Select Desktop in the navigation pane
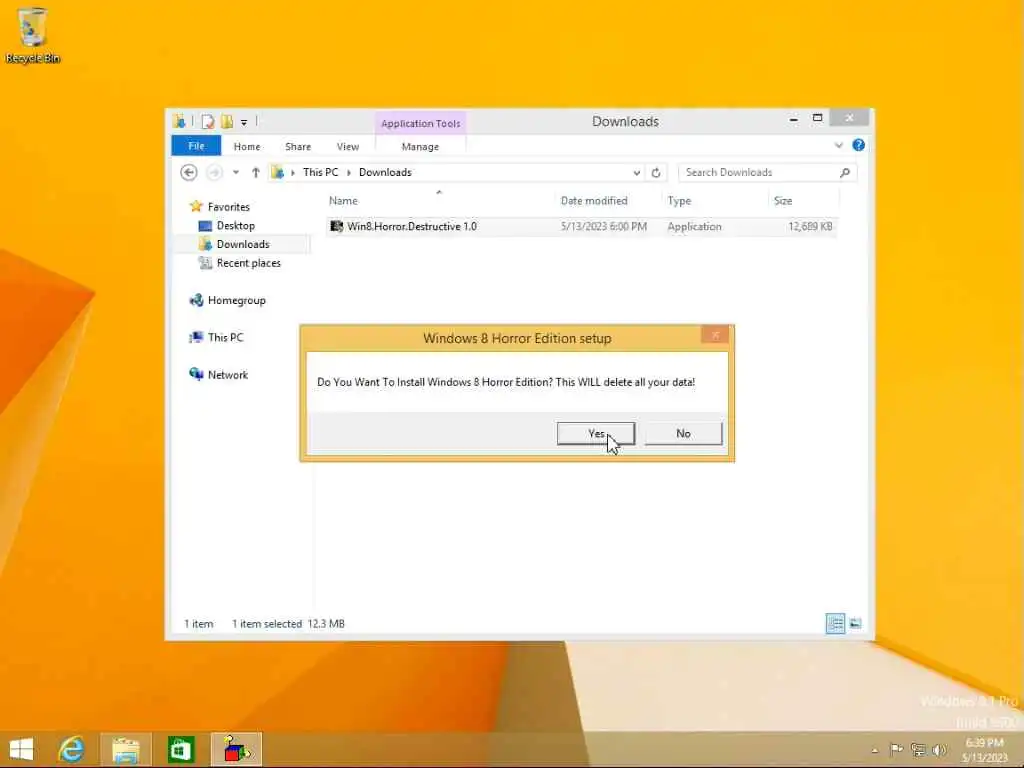1024x768 pixels. point(236,225)
